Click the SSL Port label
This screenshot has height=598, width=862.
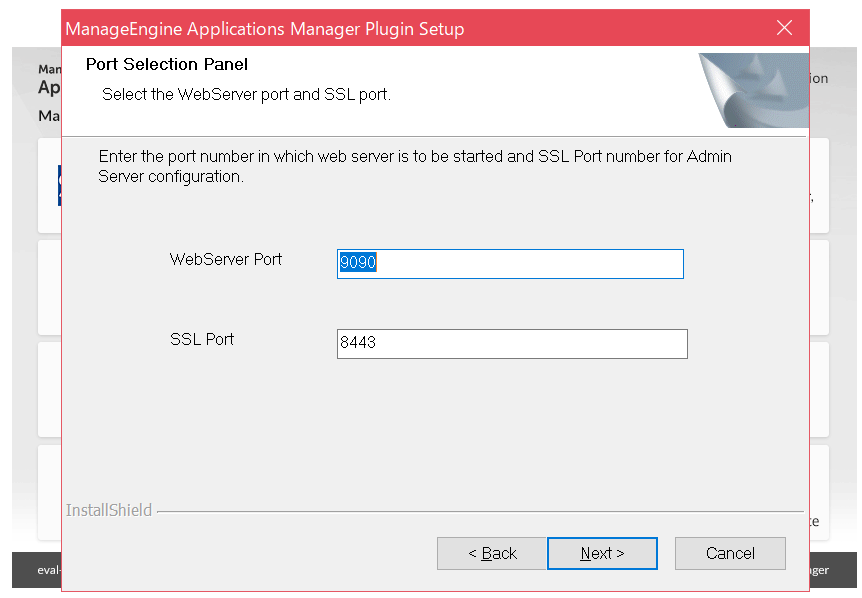point(202,339)
